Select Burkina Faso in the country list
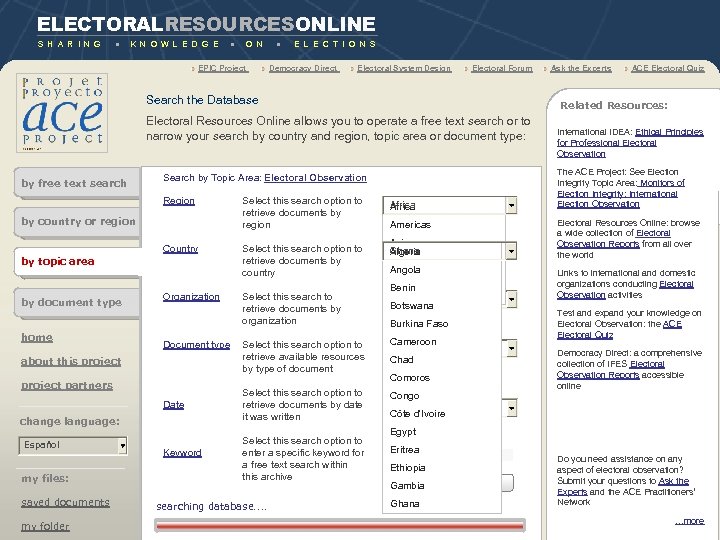 pos(442,324)
